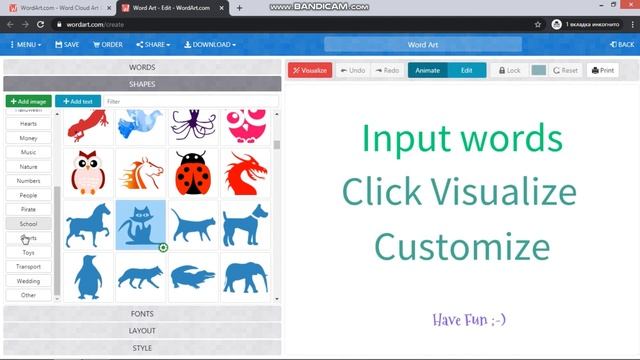This screenshot has height=360, width=640.
Task: Open the SHARE dropdown menu
Action: point(153,44)
